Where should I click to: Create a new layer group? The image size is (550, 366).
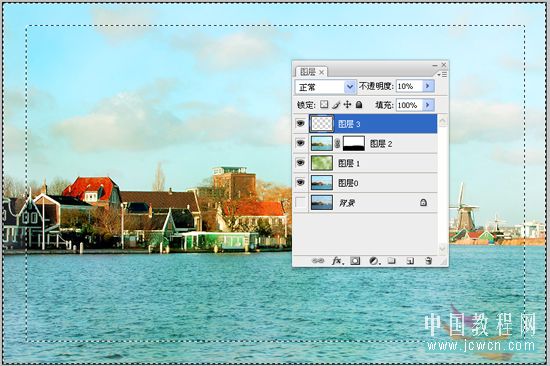coord(392,261)
